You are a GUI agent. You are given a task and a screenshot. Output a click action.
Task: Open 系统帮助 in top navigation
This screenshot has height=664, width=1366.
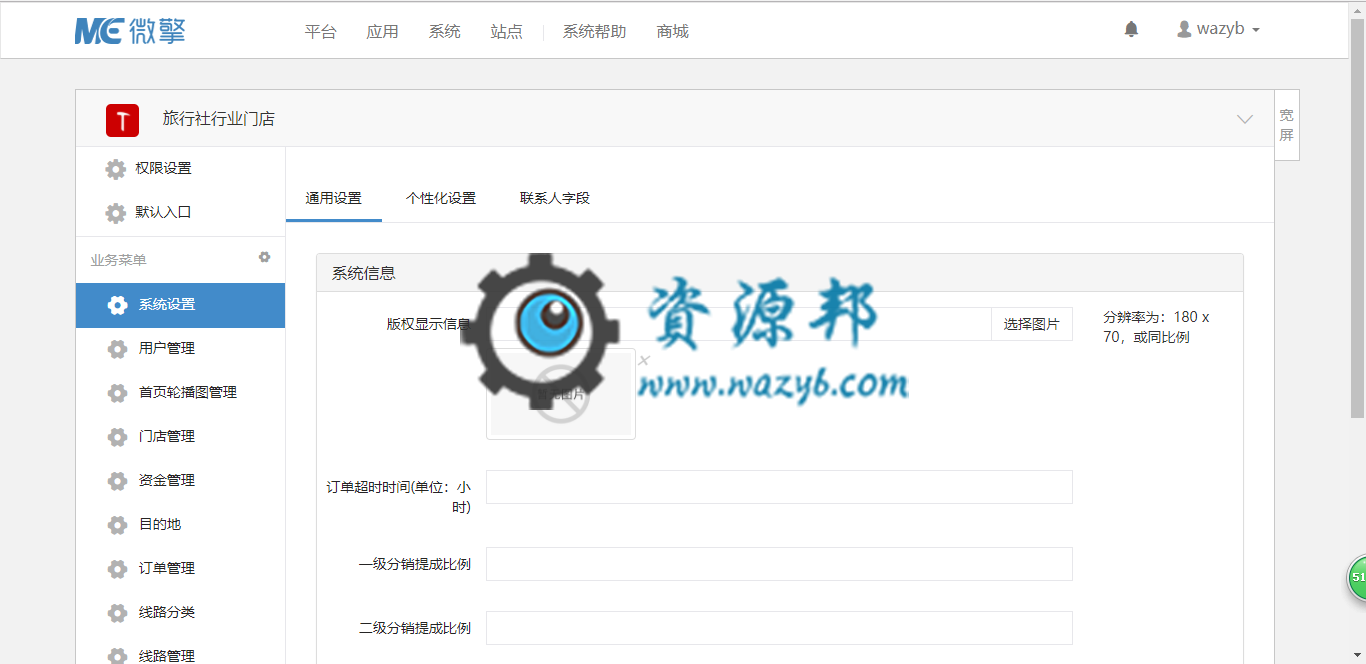coord(594,31)
